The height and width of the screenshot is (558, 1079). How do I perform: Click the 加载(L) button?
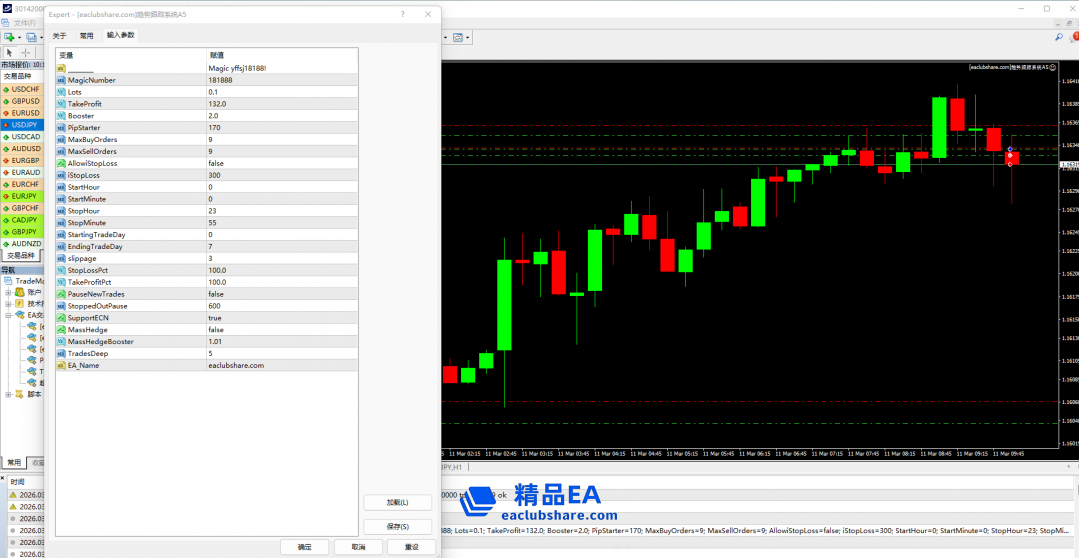(x=398, y=502)
